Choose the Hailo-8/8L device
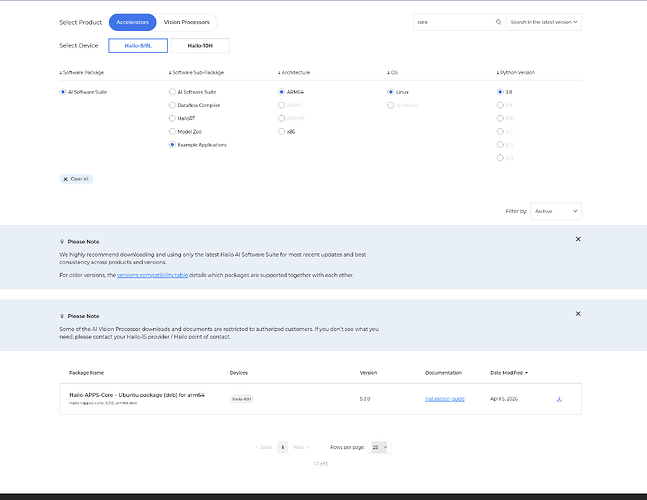647x500 pixels. click(x=138, y=46)
